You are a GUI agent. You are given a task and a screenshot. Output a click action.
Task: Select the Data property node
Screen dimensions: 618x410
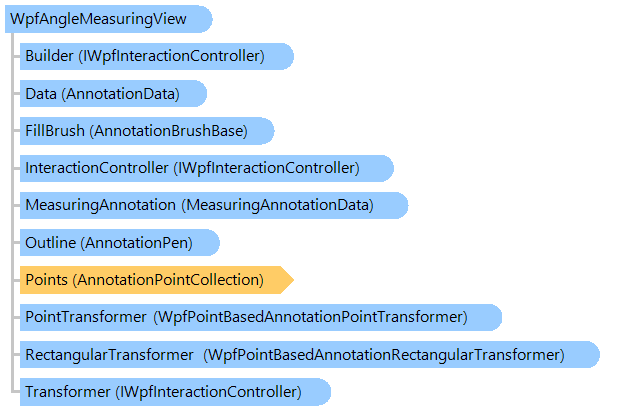point(114,93)
